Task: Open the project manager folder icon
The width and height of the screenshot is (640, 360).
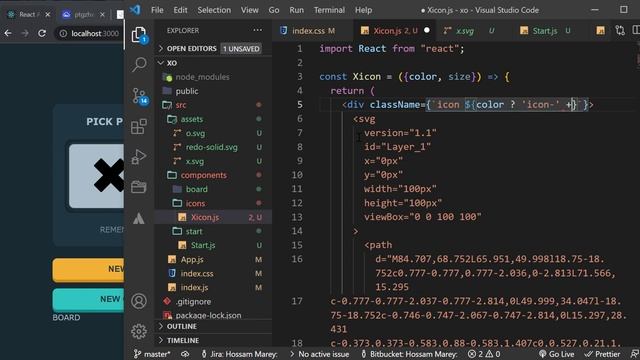Action: [139, 187]
